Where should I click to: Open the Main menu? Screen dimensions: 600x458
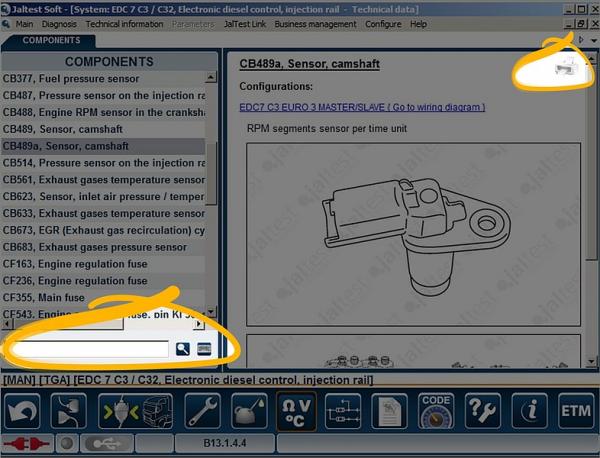pos(24,24)
